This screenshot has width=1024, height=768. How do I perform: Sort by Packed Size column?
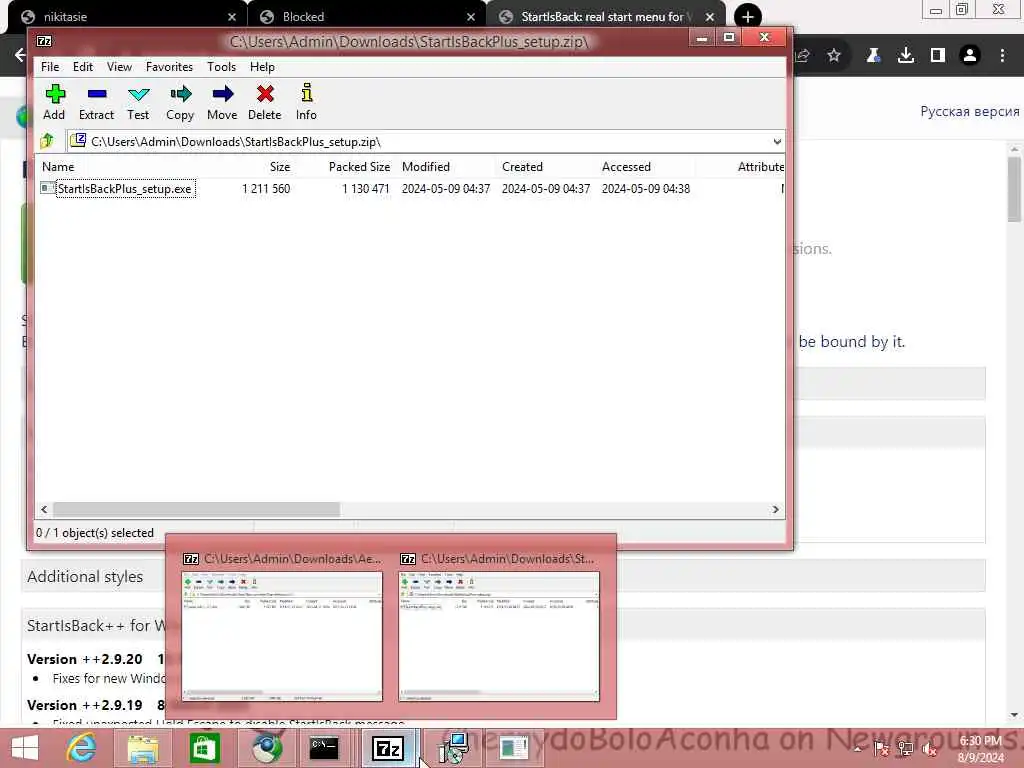(x=359, y=167)
